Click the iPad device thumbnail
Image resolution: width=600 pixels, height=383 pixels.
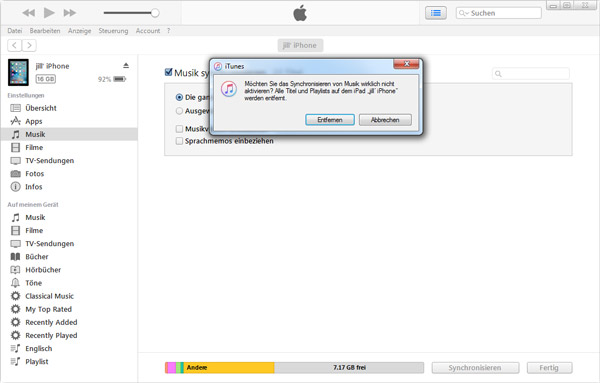click(18, 72)
